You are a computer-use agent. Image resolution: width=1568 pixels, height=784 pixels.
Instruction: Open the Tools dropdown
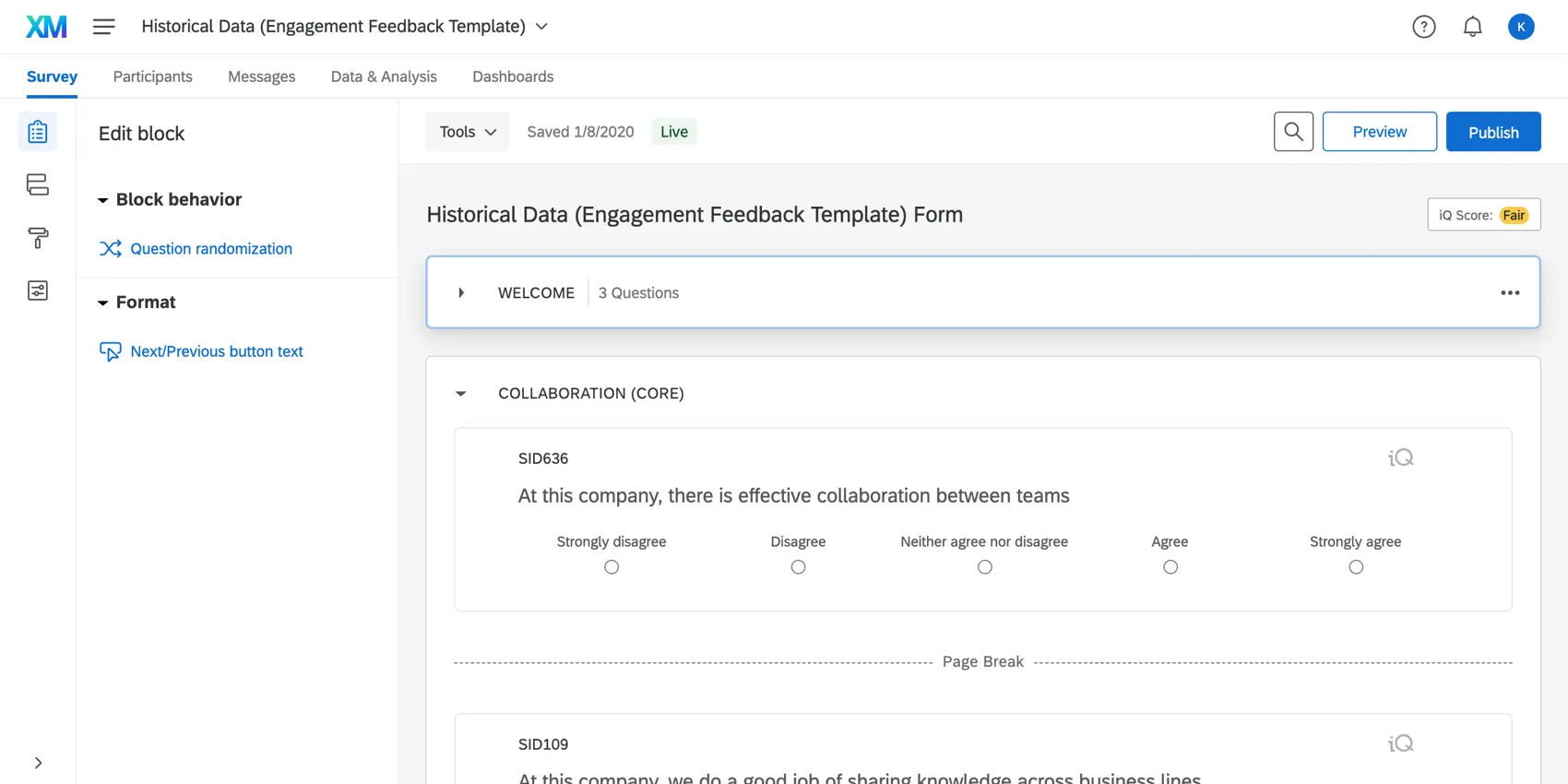tap(468, 132)
